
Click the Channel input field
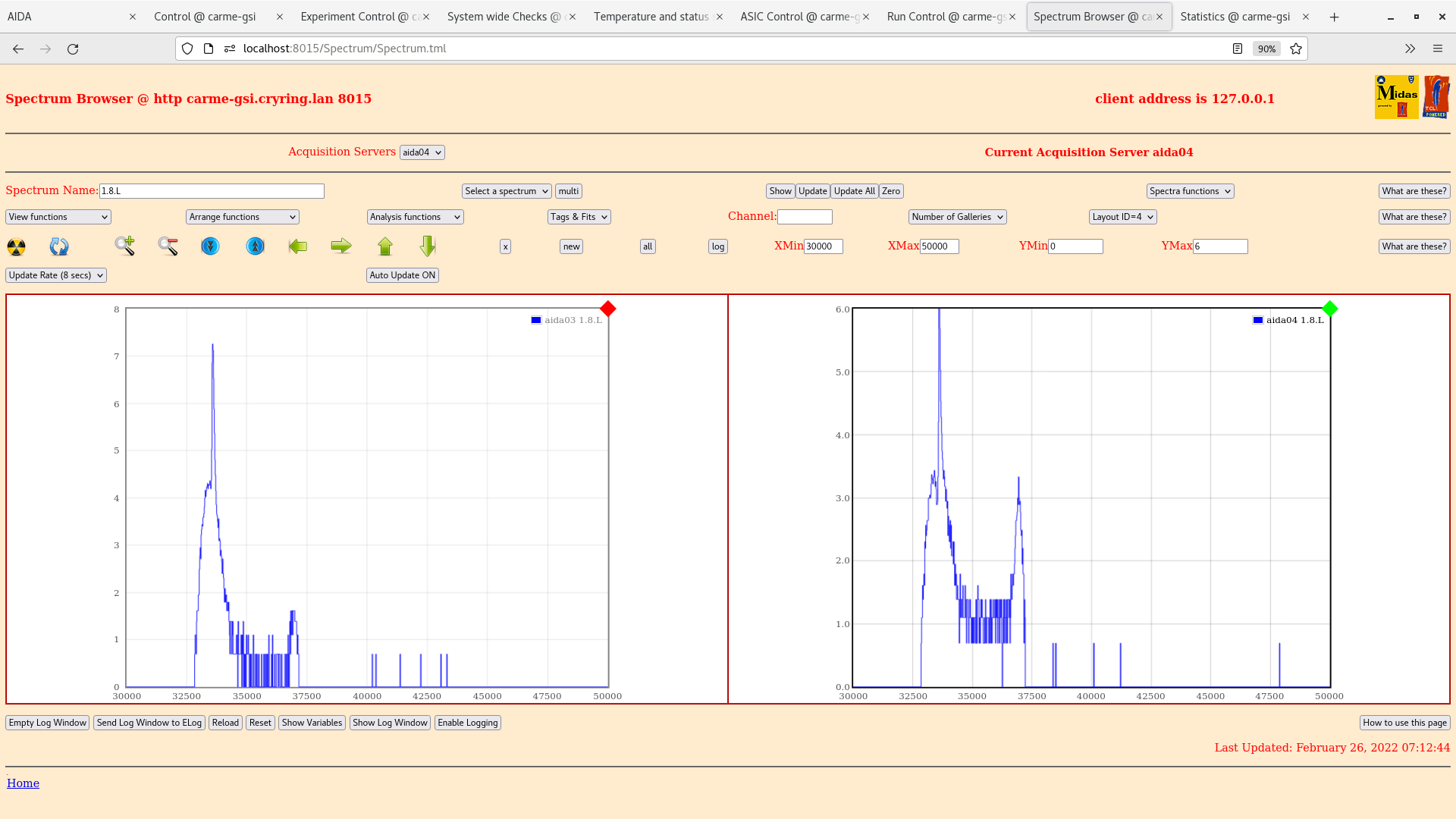click(x=805, y=217)
